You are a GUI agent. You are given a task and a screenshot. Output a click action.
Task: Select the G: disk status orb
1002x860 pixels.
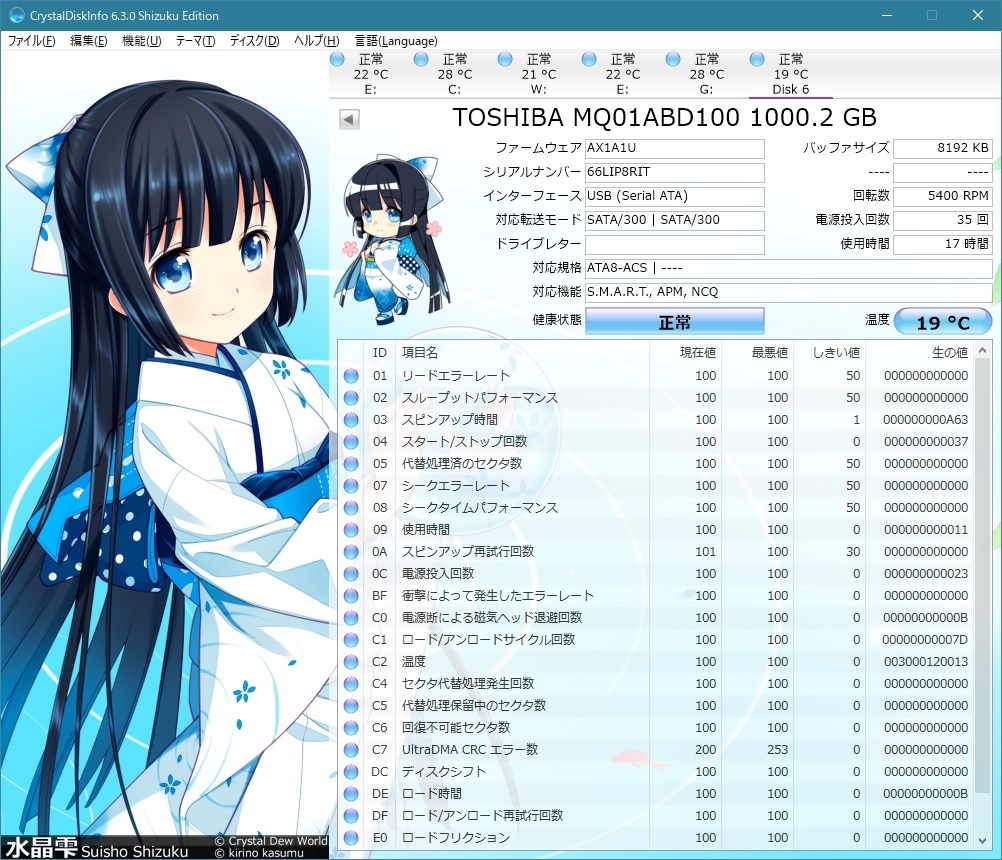(x=673, y=59)
